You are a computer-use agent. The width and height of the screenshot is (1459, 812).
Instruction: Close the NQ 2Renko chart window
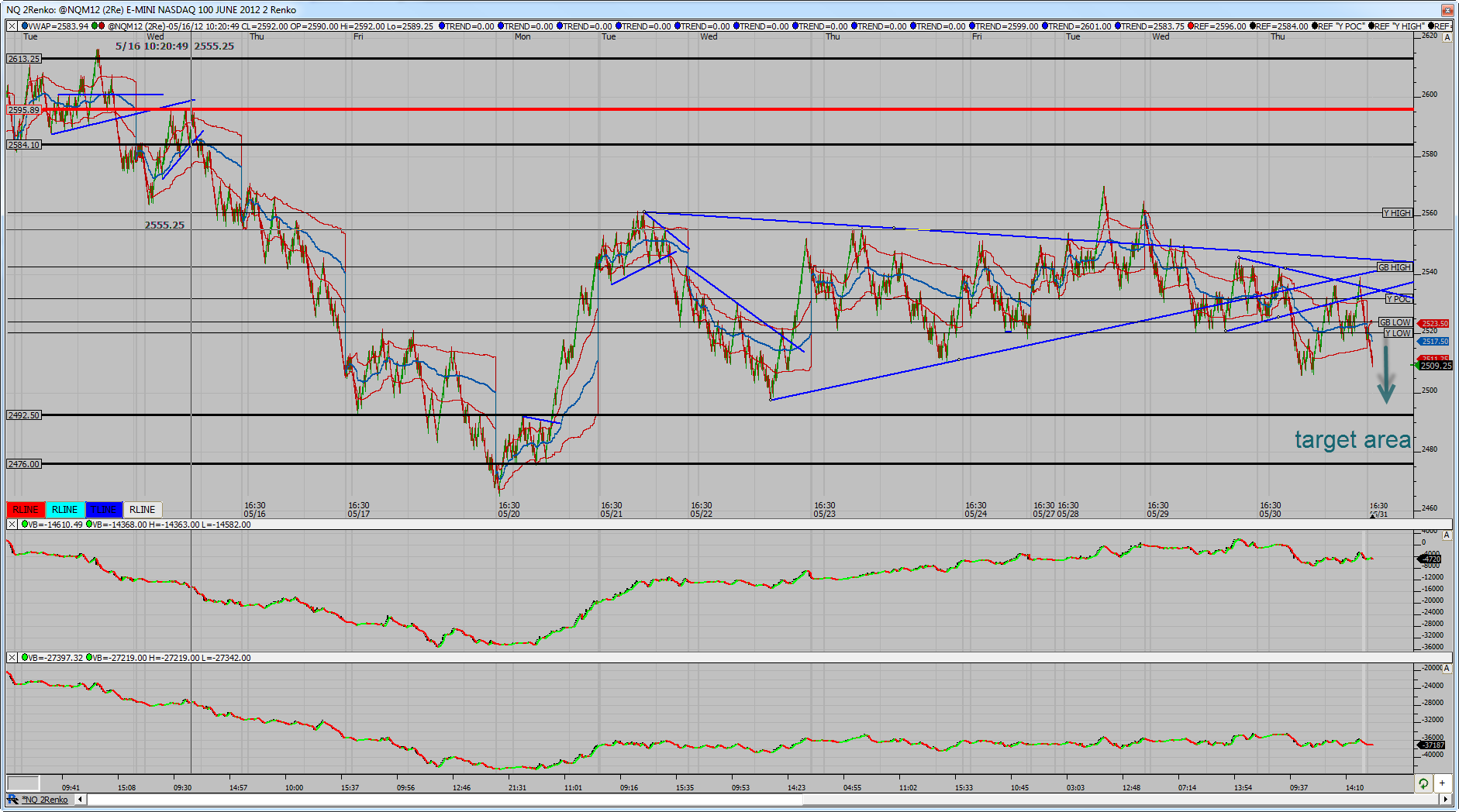pos(1447,10)
